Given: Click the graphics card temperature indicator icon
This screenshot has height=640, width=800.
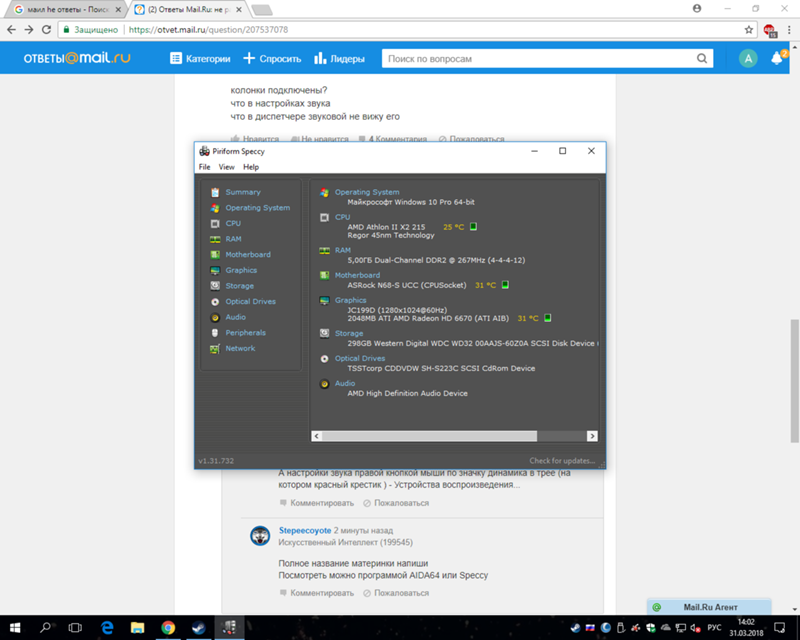Looking at the screenshot, I should 547,318.
